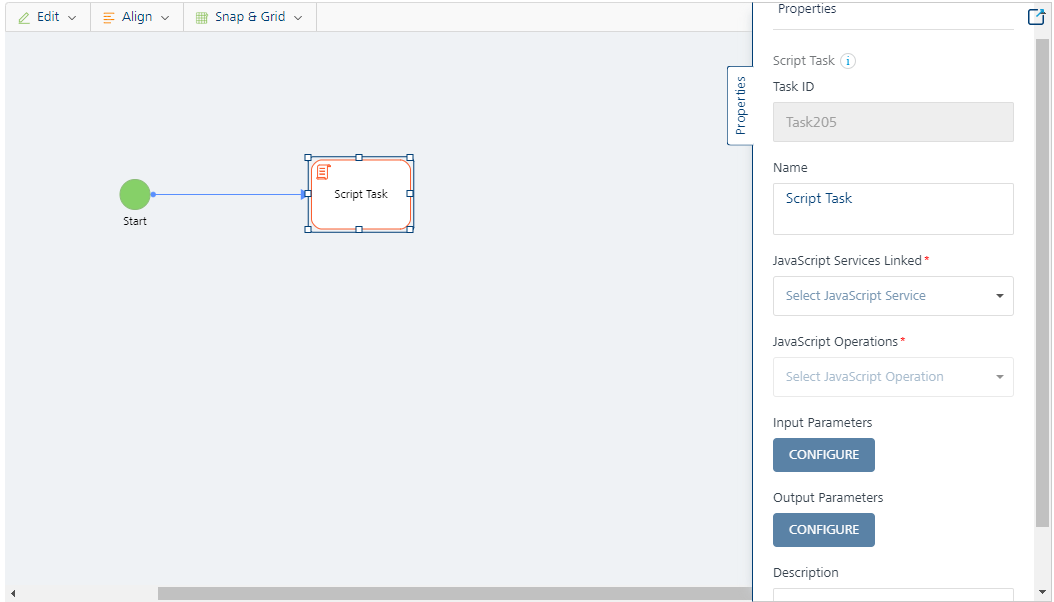Click the Snap & Grid icon
Screen dimensions: 1054x602
tap(202, 17)
